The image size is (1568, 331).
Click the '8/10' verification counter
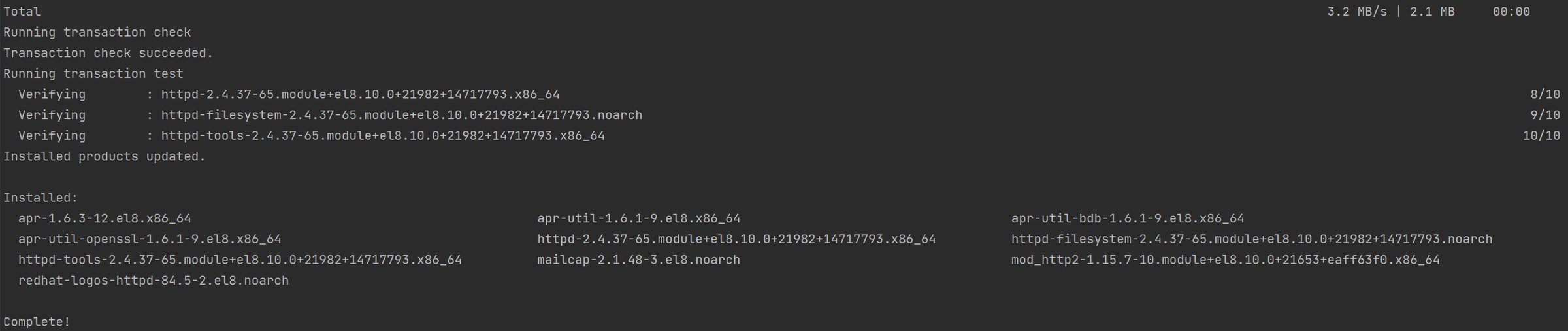(1545, 94)
